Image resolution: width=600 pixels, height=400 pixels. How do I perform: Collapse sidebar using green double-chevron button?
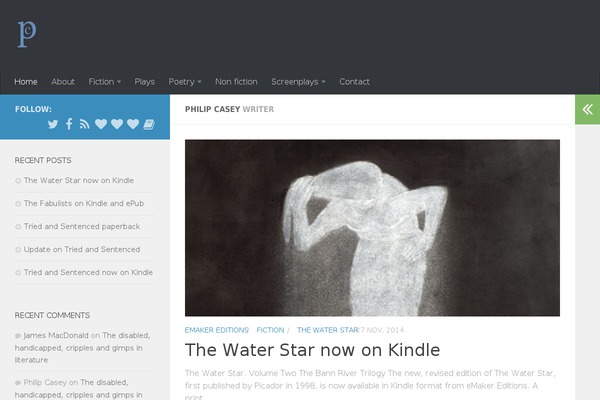(x=587, y=109)
